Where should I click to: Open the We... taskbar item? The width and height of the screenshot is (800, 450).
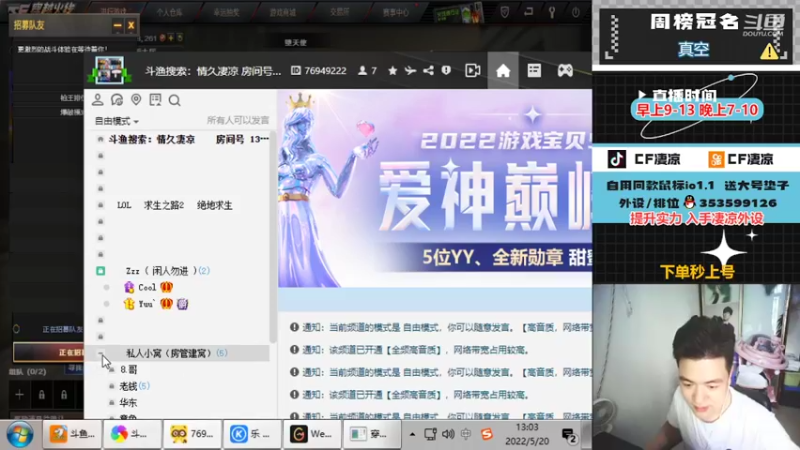(x=312, y=434)
